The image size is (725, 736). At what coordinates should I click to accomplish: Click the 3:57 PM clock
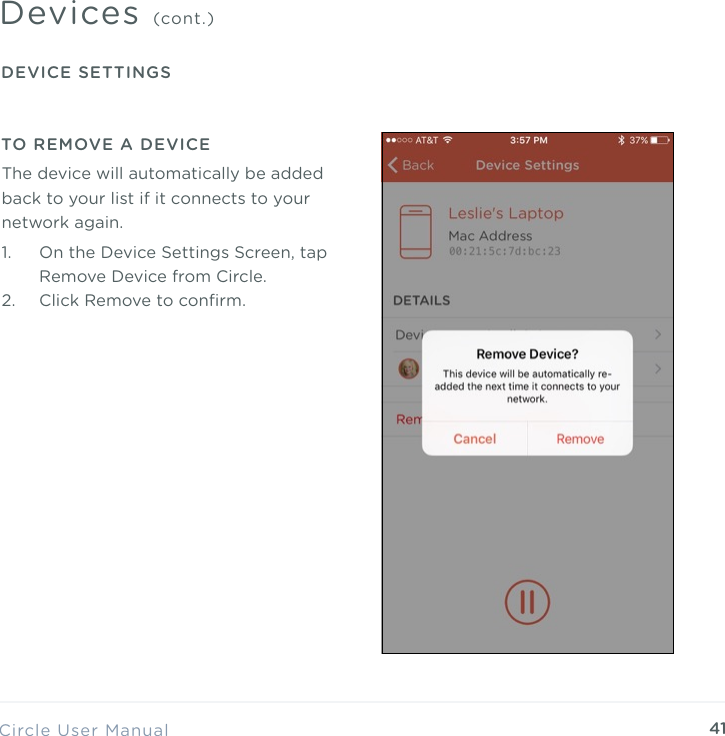tap(528, 140)
